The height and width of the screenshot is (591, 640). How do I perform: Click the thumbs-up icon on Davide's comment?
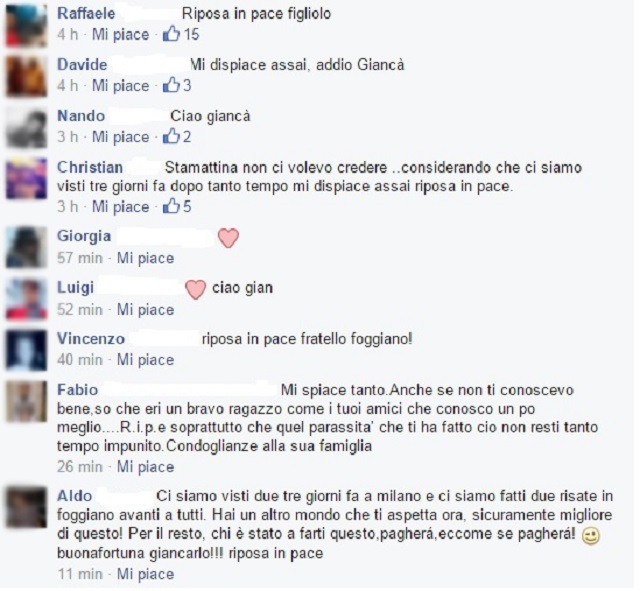click(x=171, y=85)
